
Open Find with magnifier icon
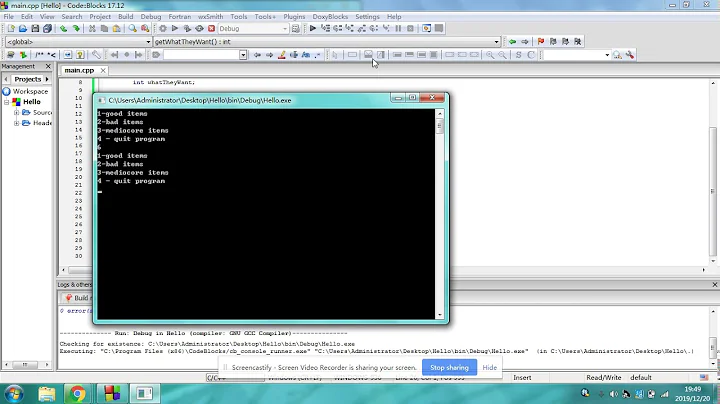point(132,28)
